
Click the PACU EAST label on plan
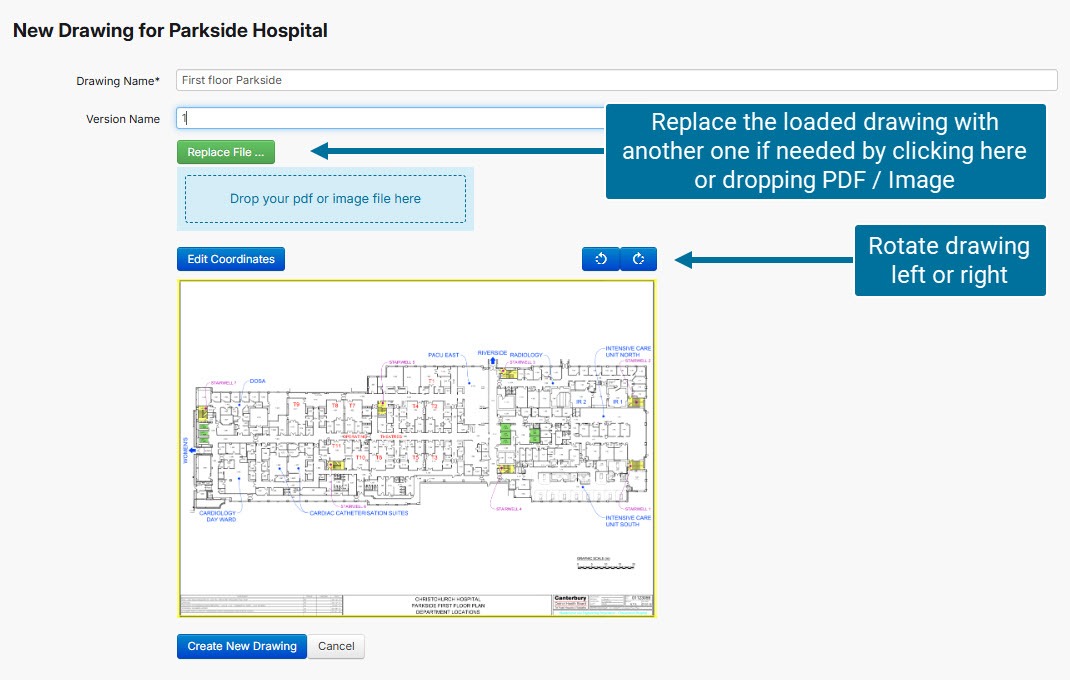tap(443, 354)
